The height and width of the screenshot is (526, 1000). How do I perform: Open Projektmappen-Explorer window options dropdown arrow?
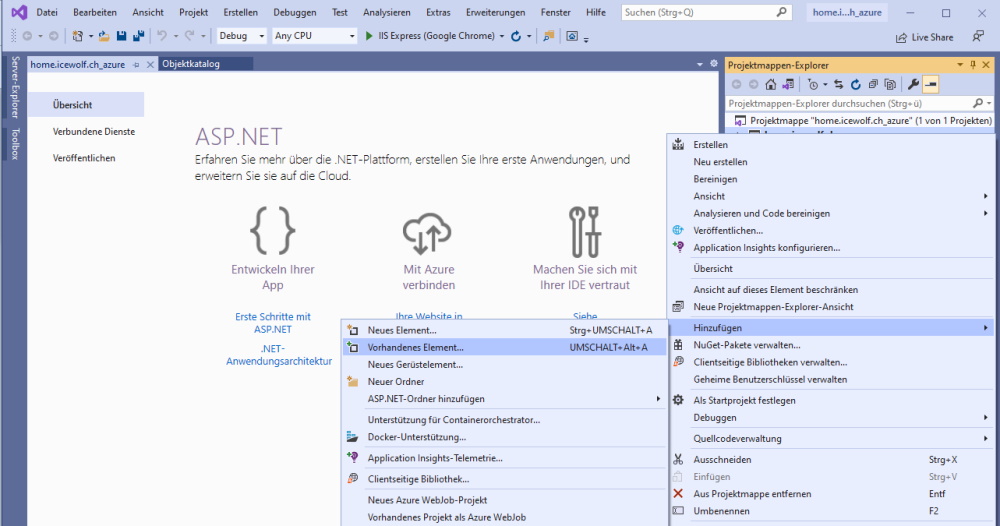pos(960,65)
